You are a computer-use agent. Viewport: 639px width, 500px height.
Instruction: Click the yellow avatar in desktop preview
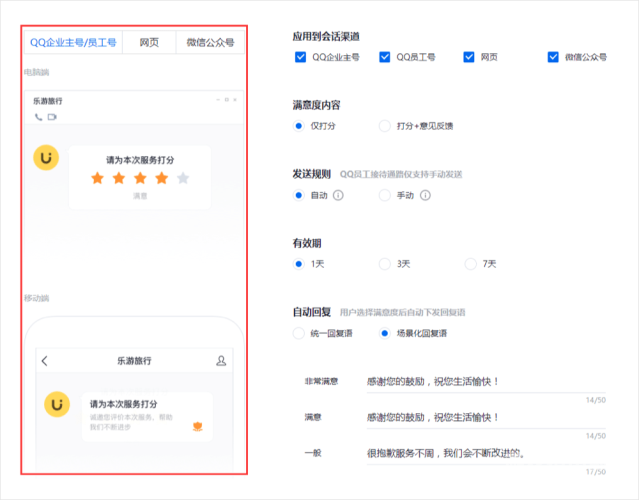click(x=46, y=158)
